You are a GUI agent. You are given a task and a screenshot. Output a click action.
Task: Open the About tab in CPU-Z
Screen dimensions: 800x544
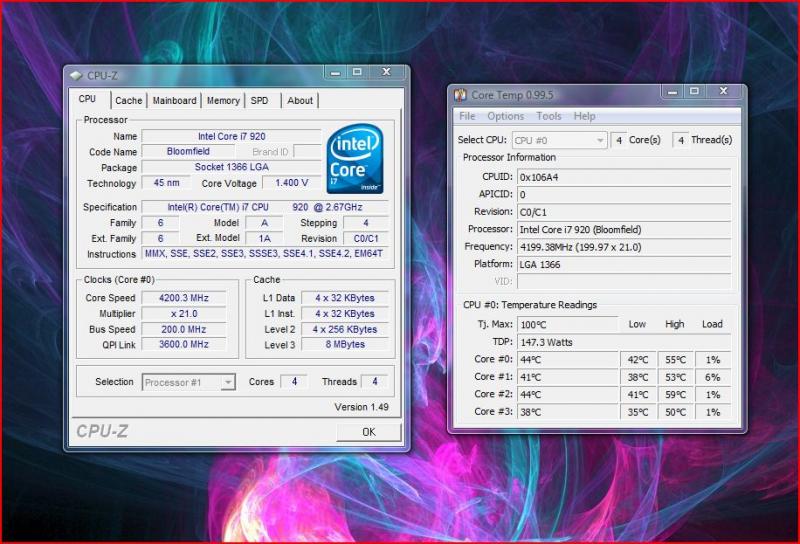[x=300, y=101]
